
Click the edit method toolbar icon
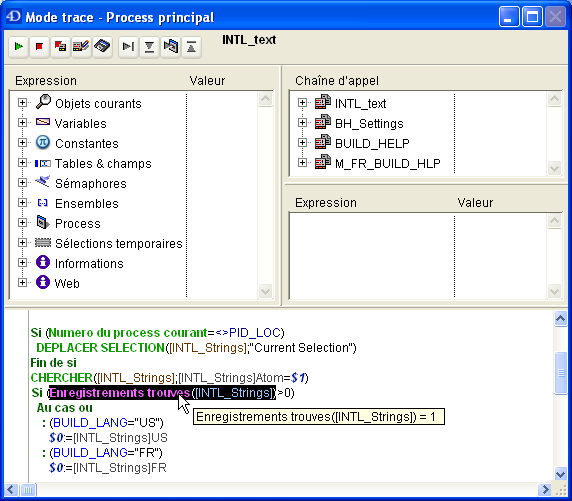[x=81, y=47]
